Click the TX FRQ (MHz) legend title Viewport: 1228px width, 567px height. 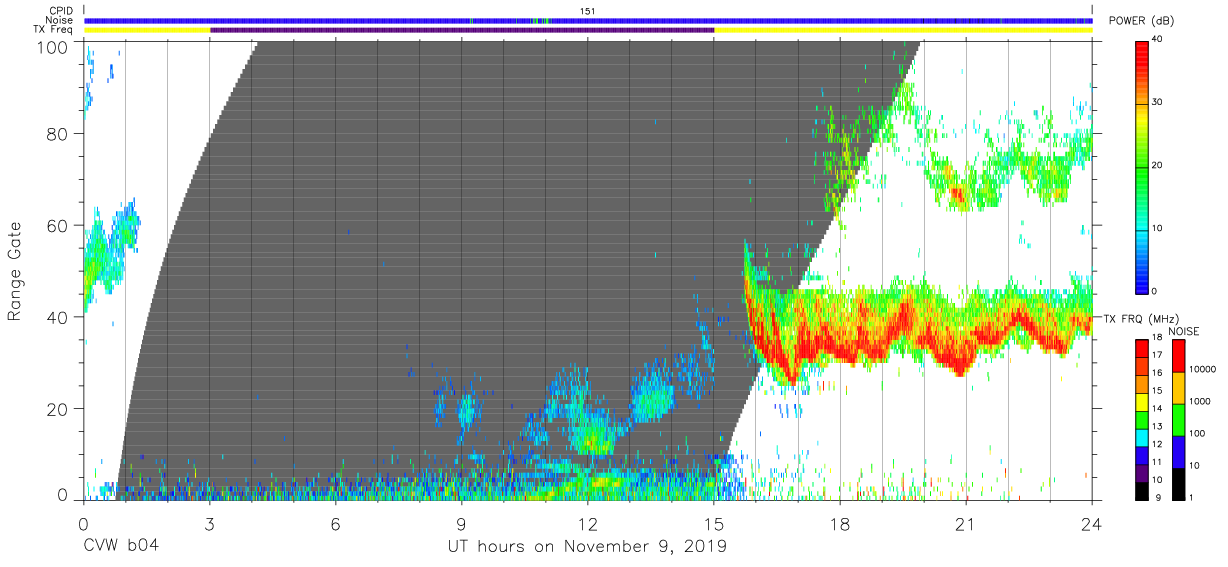tap(1140, 318)
